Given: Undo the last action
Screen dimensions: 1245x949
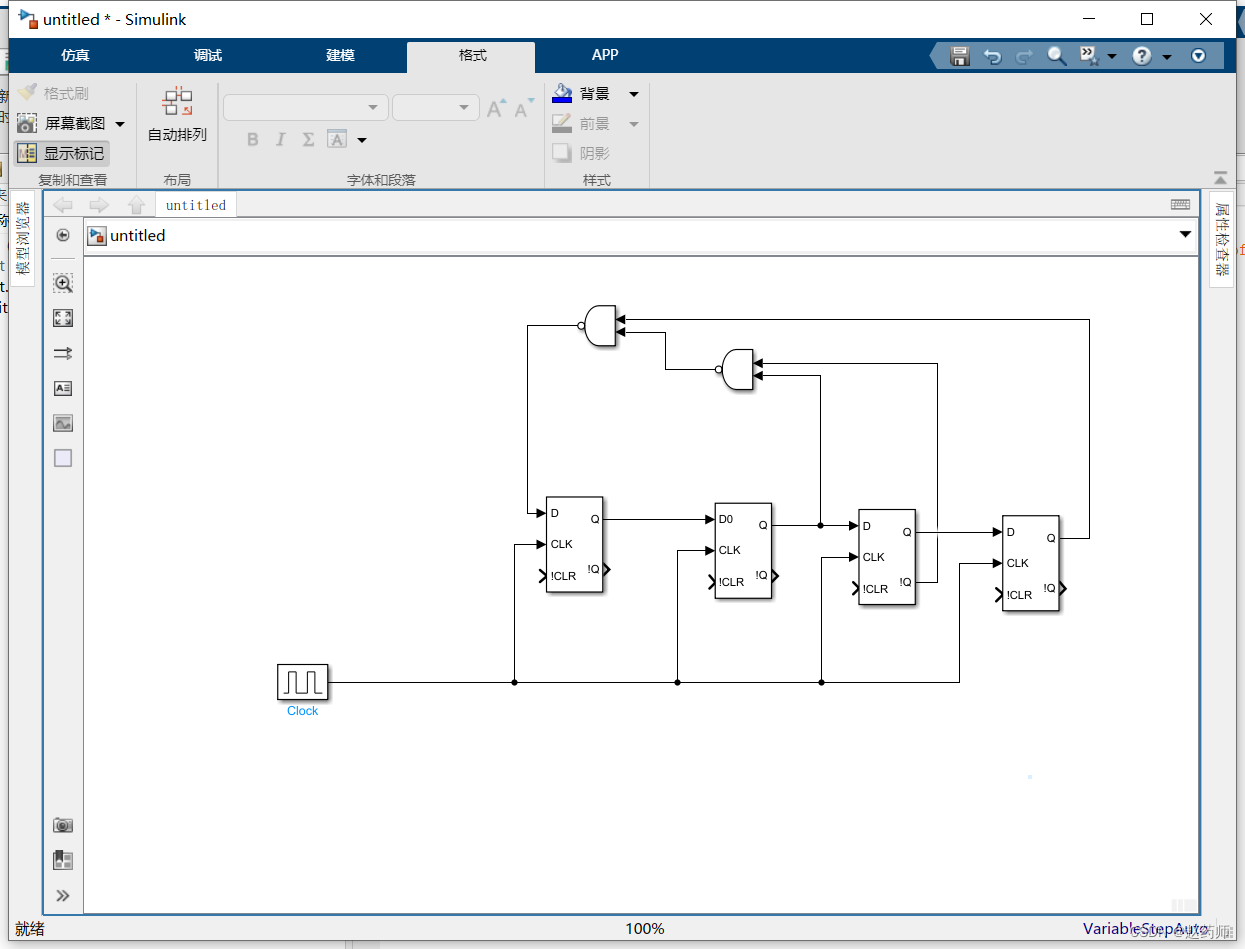Looking at the screenshot, I should tap(992, 56).
